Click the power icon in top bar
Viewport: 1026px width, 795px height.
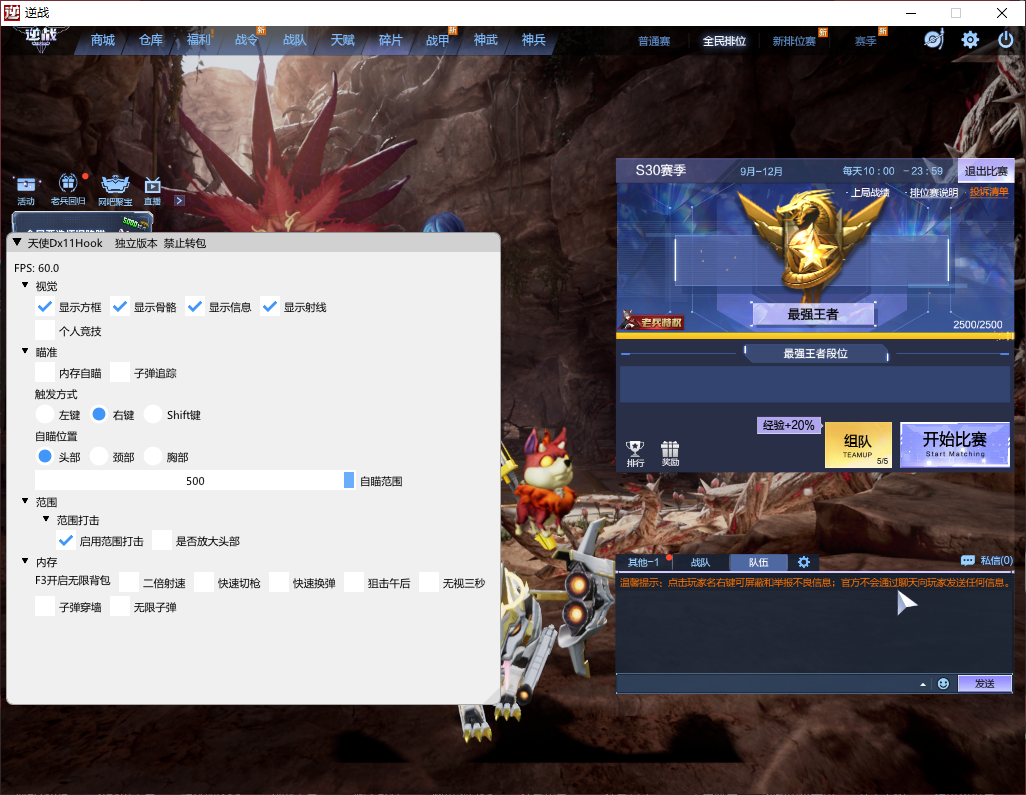tap(1006, 40)
